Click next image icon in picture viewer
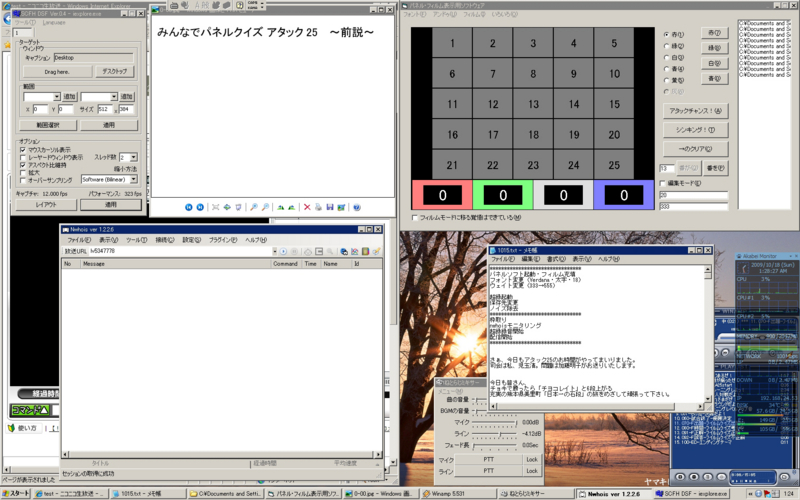The image size is (800, 500). (201, 207)
